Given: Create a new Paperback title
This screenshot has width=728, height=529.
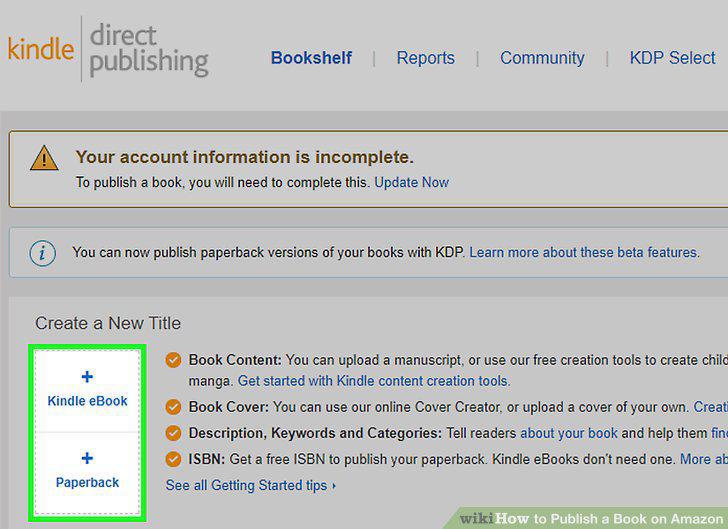Looking at the screenshot, I should (x=87, y=473).
